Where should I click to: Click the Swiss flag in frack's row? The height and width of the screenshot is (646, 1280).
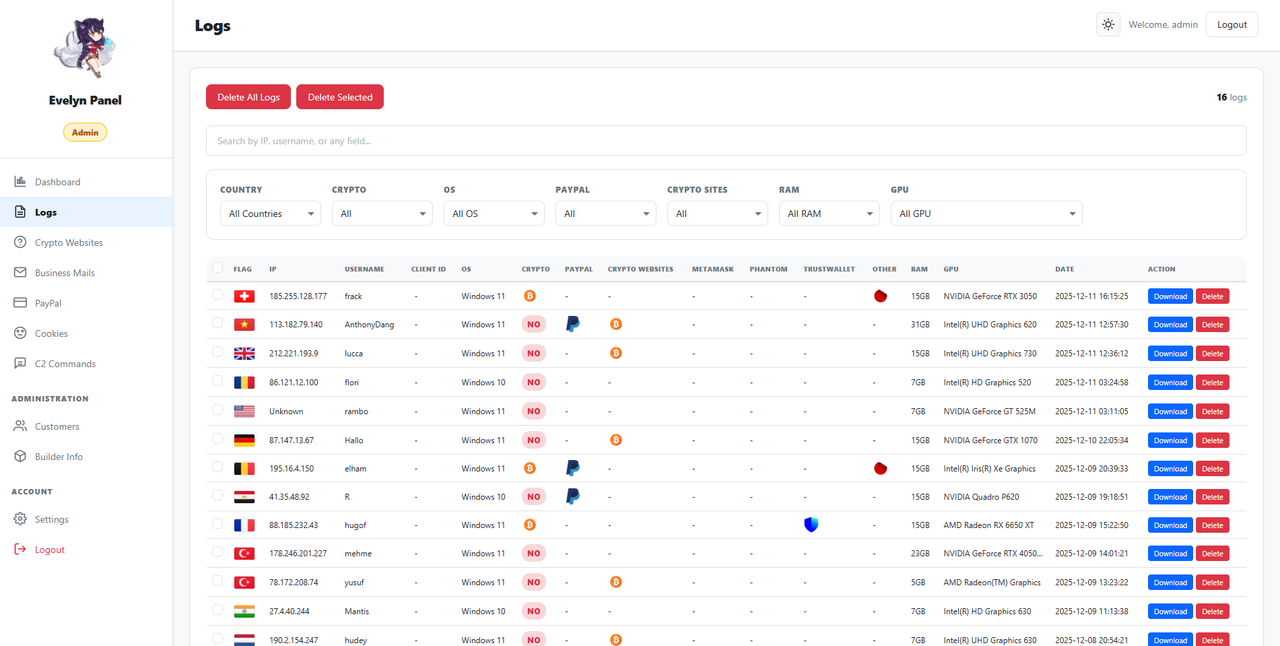click(x=244, y=296)
